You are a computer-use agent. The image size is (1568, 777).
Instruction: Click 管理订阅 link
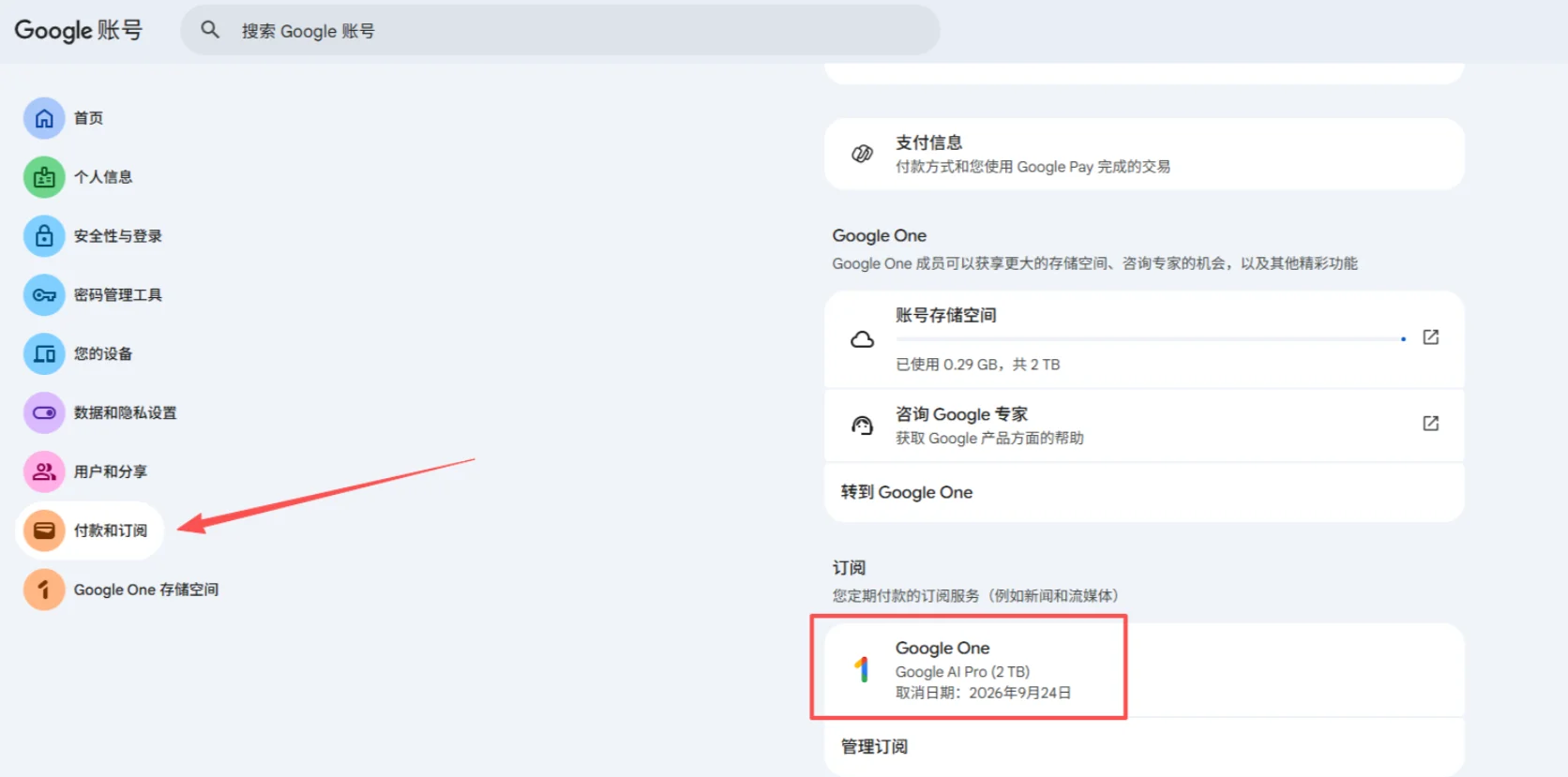pos(874,747)
